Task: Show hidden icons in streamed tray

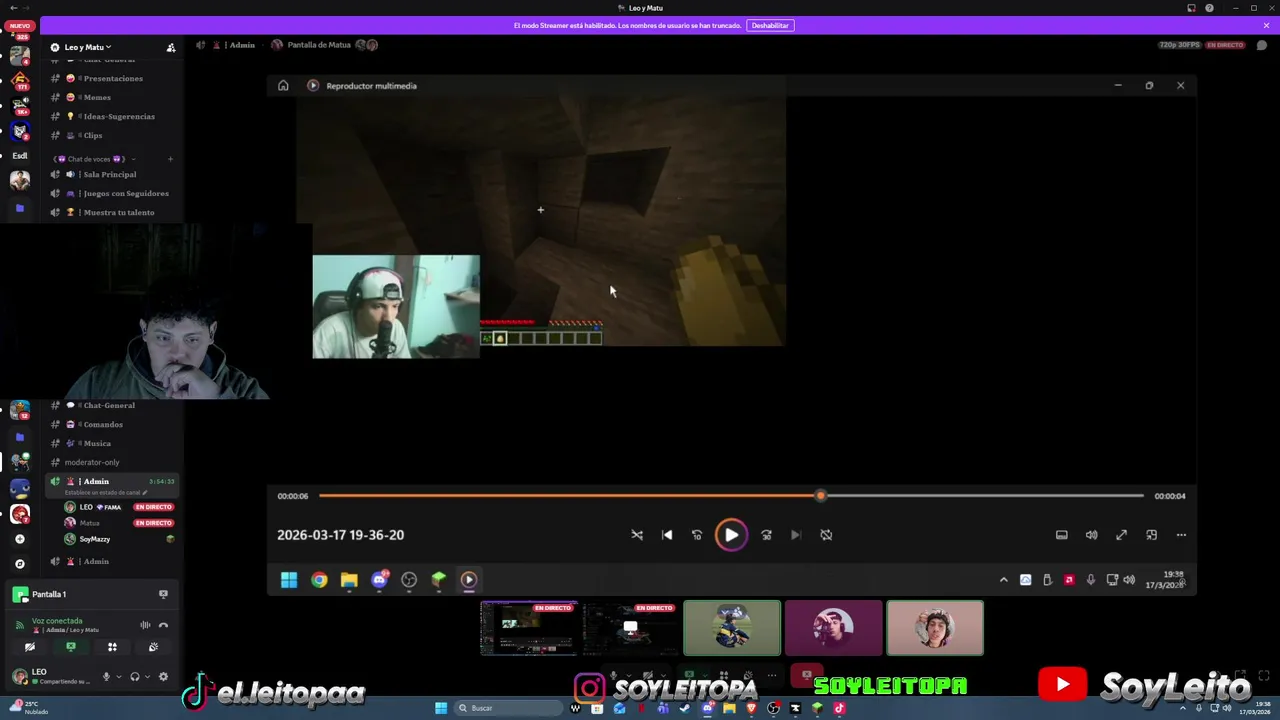Action: [1004, 580]
